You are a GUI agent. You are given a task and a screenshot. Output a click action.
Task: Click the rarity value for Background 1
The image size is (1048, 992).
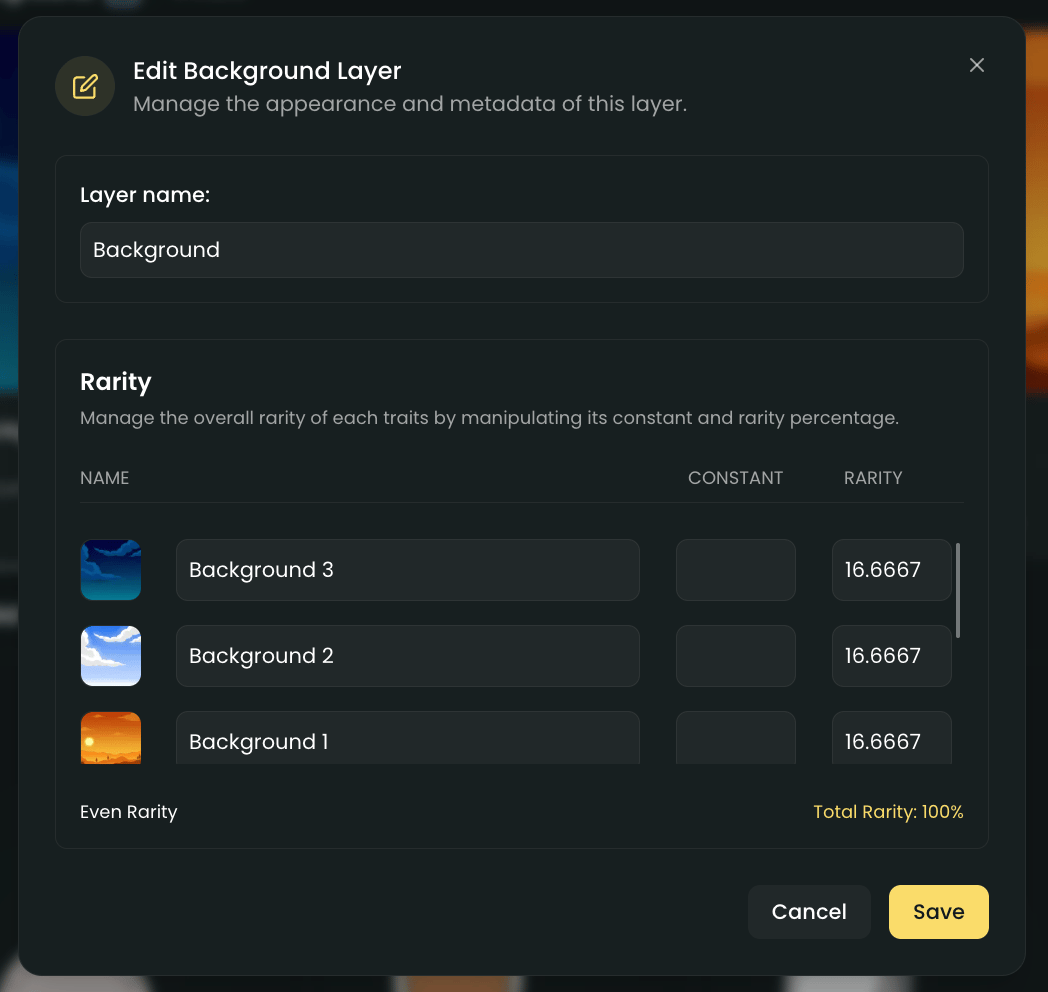tap(892, 738)
